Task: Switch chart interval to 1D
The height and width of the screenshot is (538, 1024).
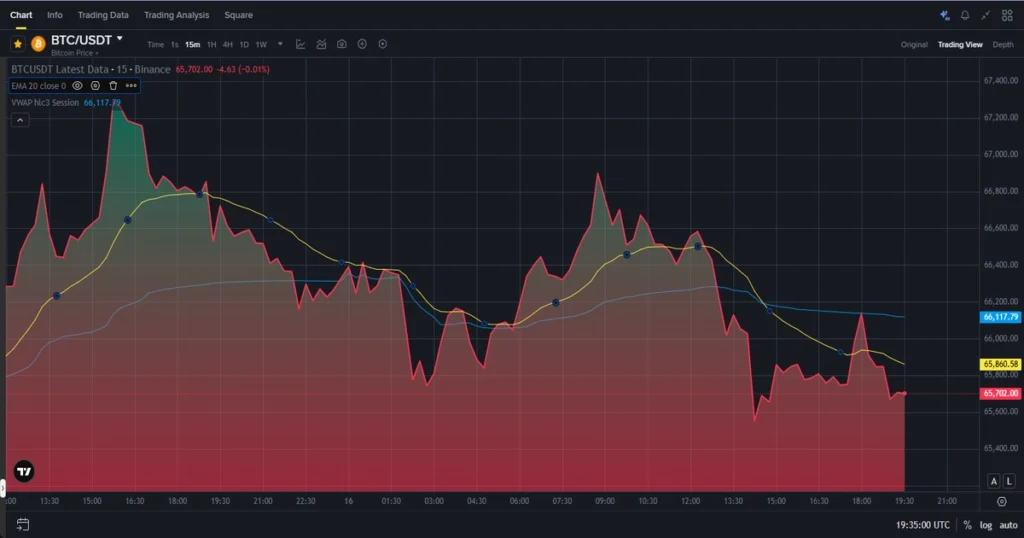Action: (244, 44)
